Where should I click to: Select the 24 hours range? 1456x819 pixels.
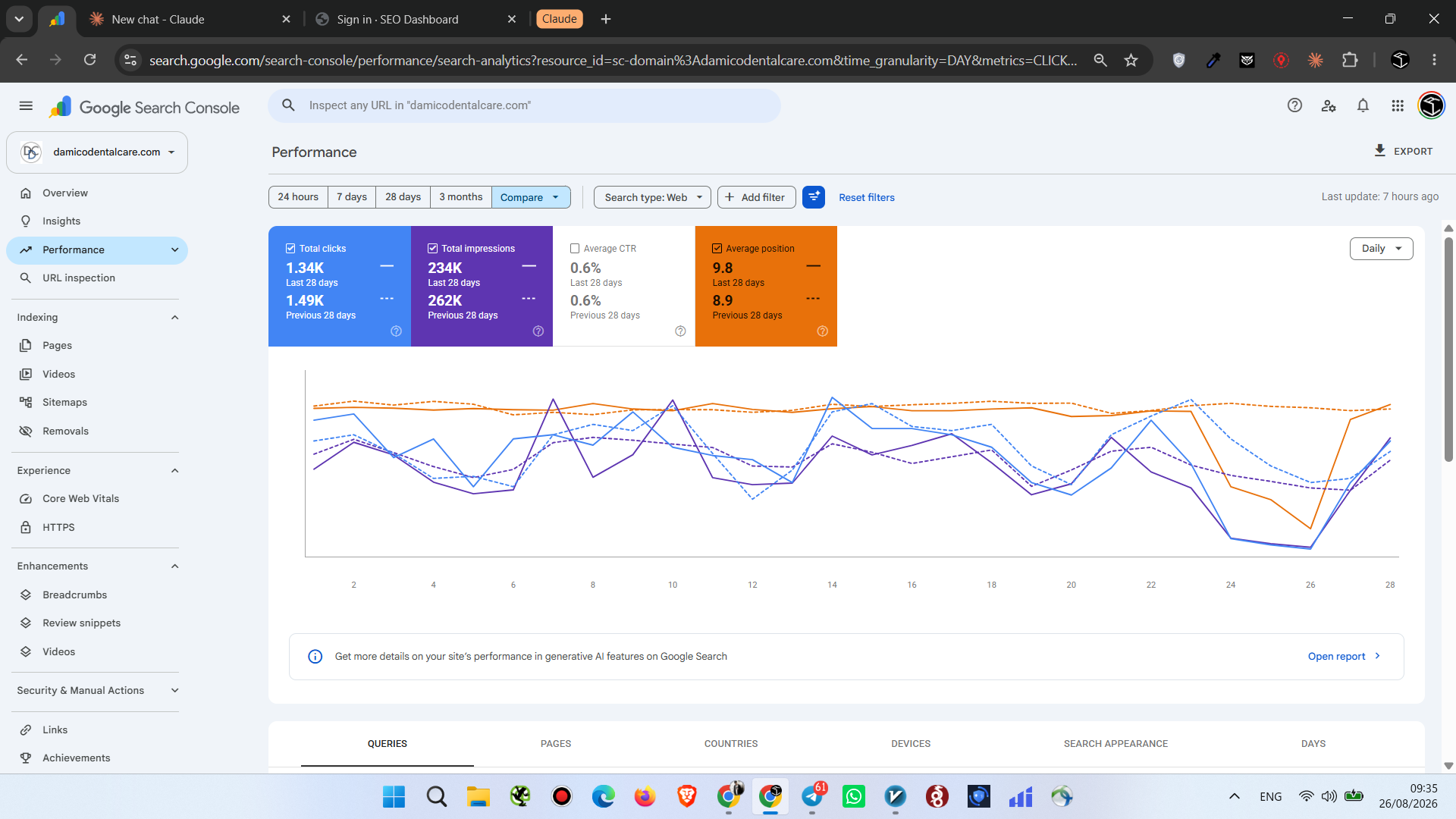point(298,197)
